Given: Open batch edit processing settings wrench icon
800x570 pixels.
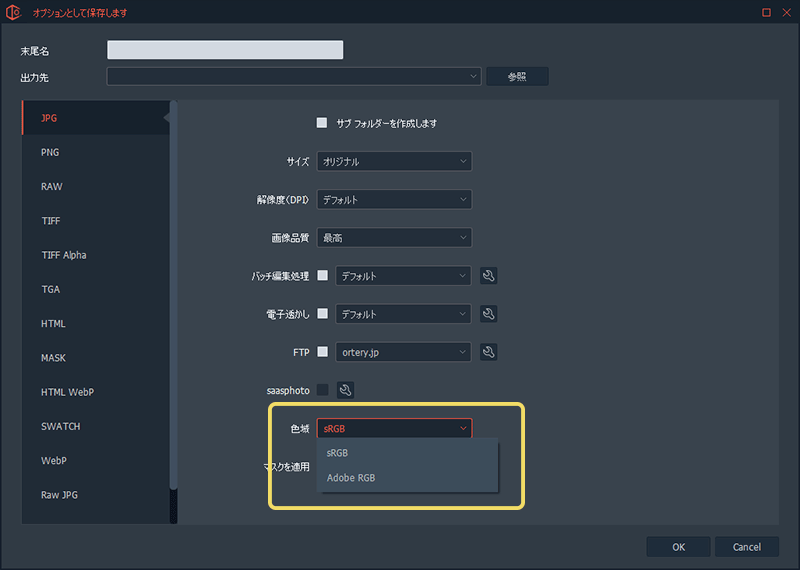Looking at the screenshot, I should coord(488,276).
